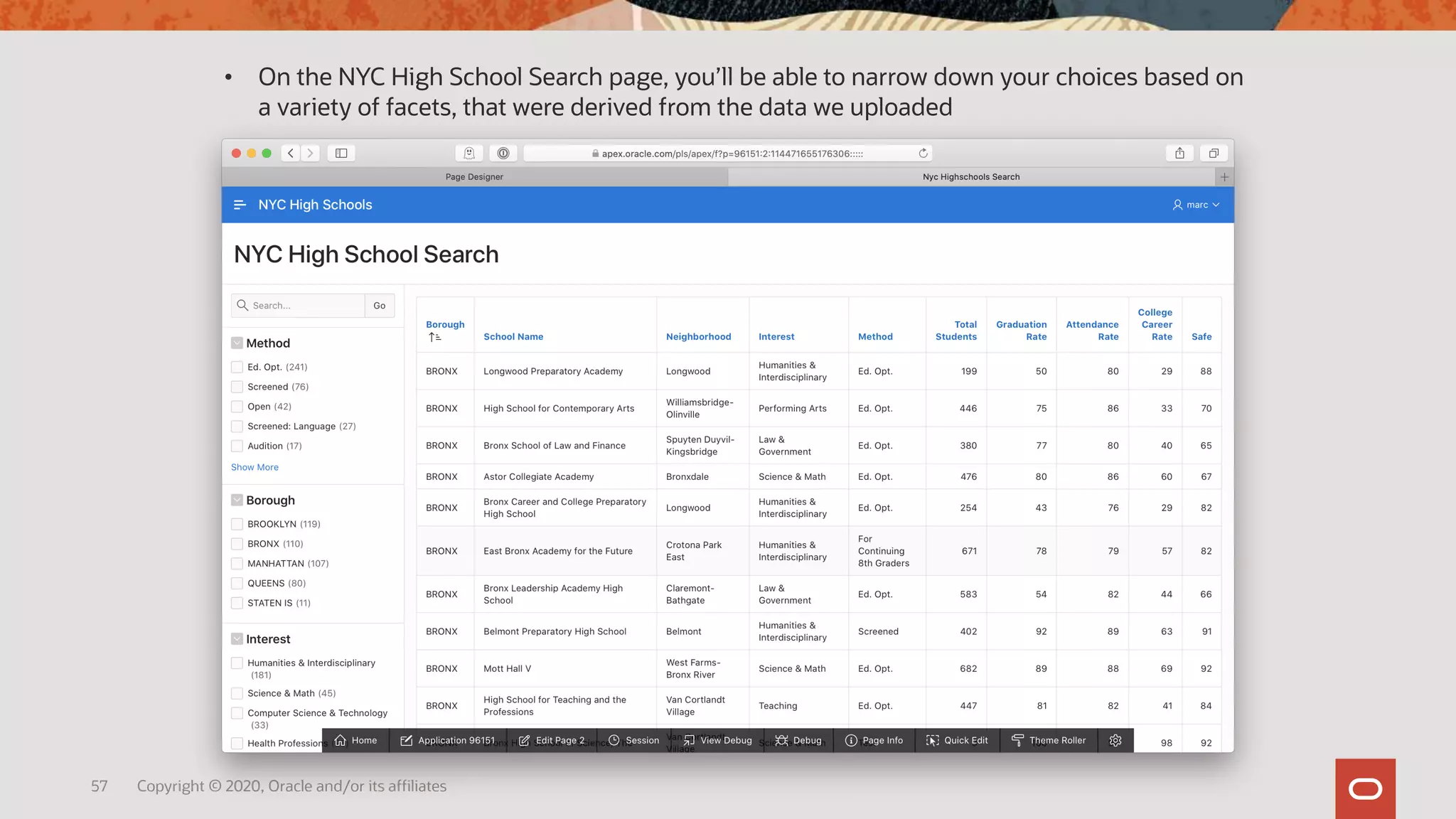Sort by Interest column header
The width and height of the screenshot is (1456, 819).
pyautogui.click(x=776, y=337)
